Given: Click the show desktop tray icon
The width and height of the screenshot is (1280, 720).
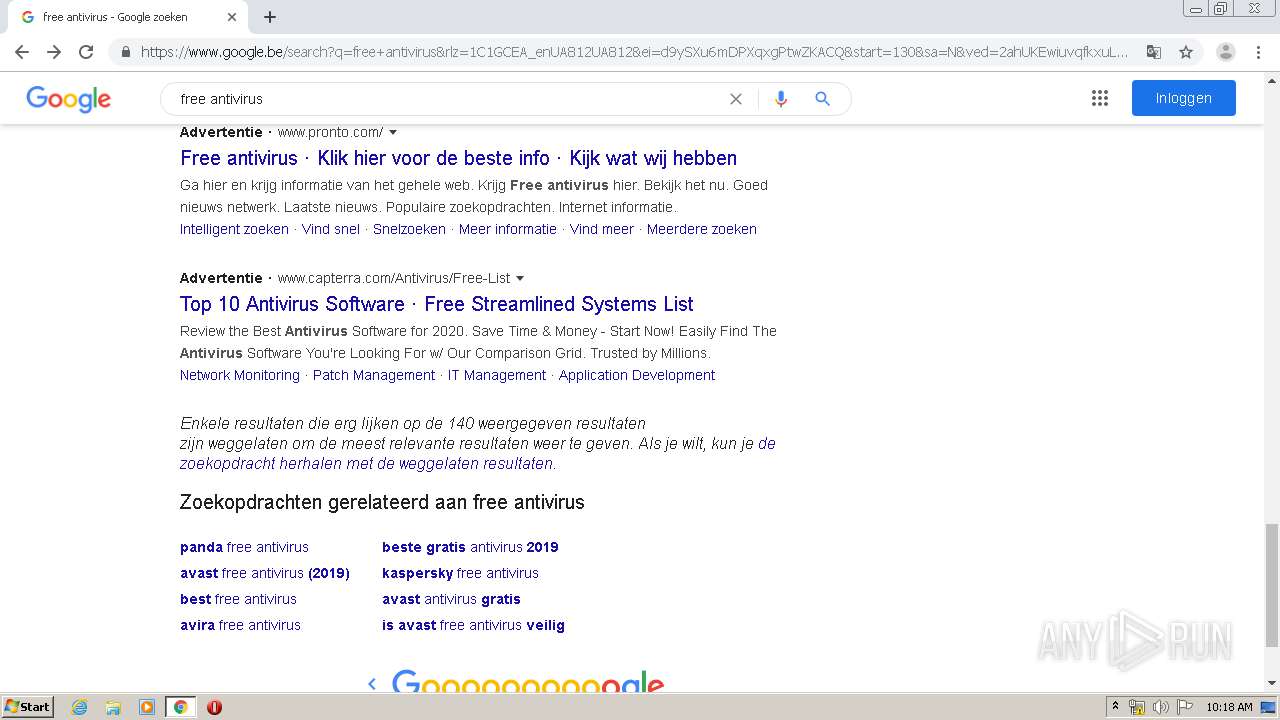Looking at the screenshot, I should [x=1269, y=707].
